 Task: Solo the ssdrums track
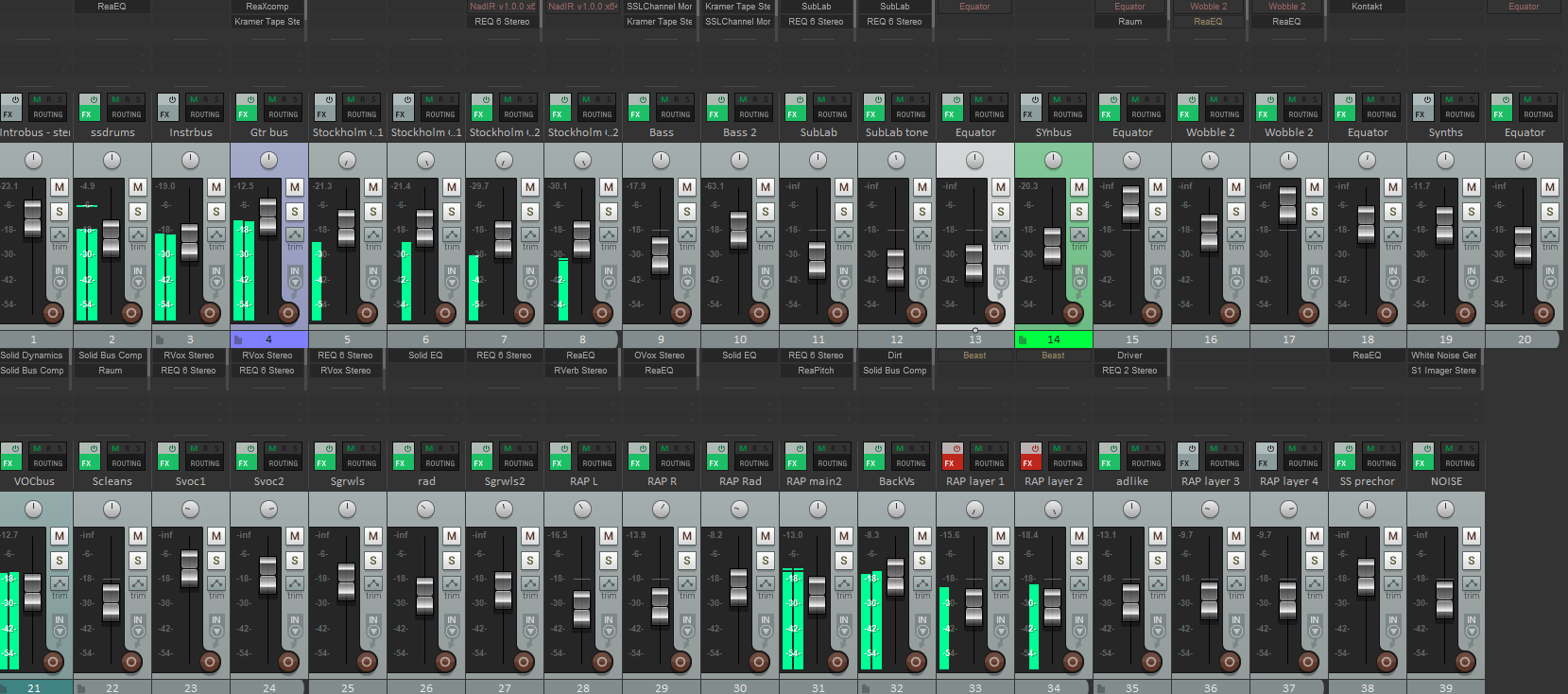click(138, 212)
